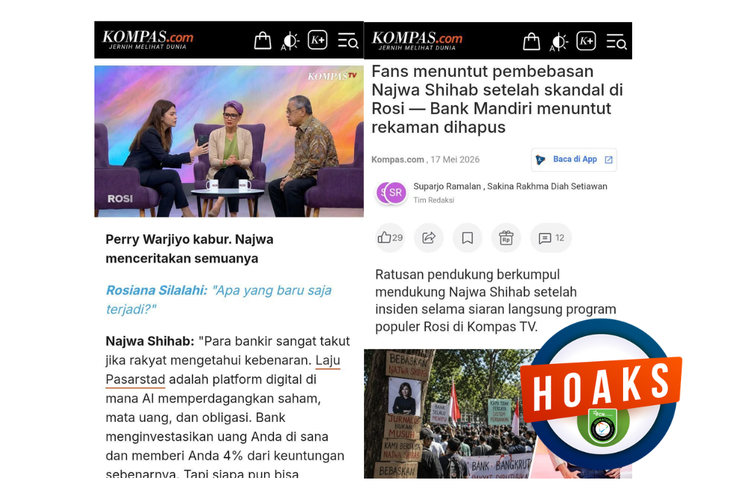Click the date '17 Mei 2026'
The width and height of the screenshot is (750, 500).
click(x=455, y=160)
